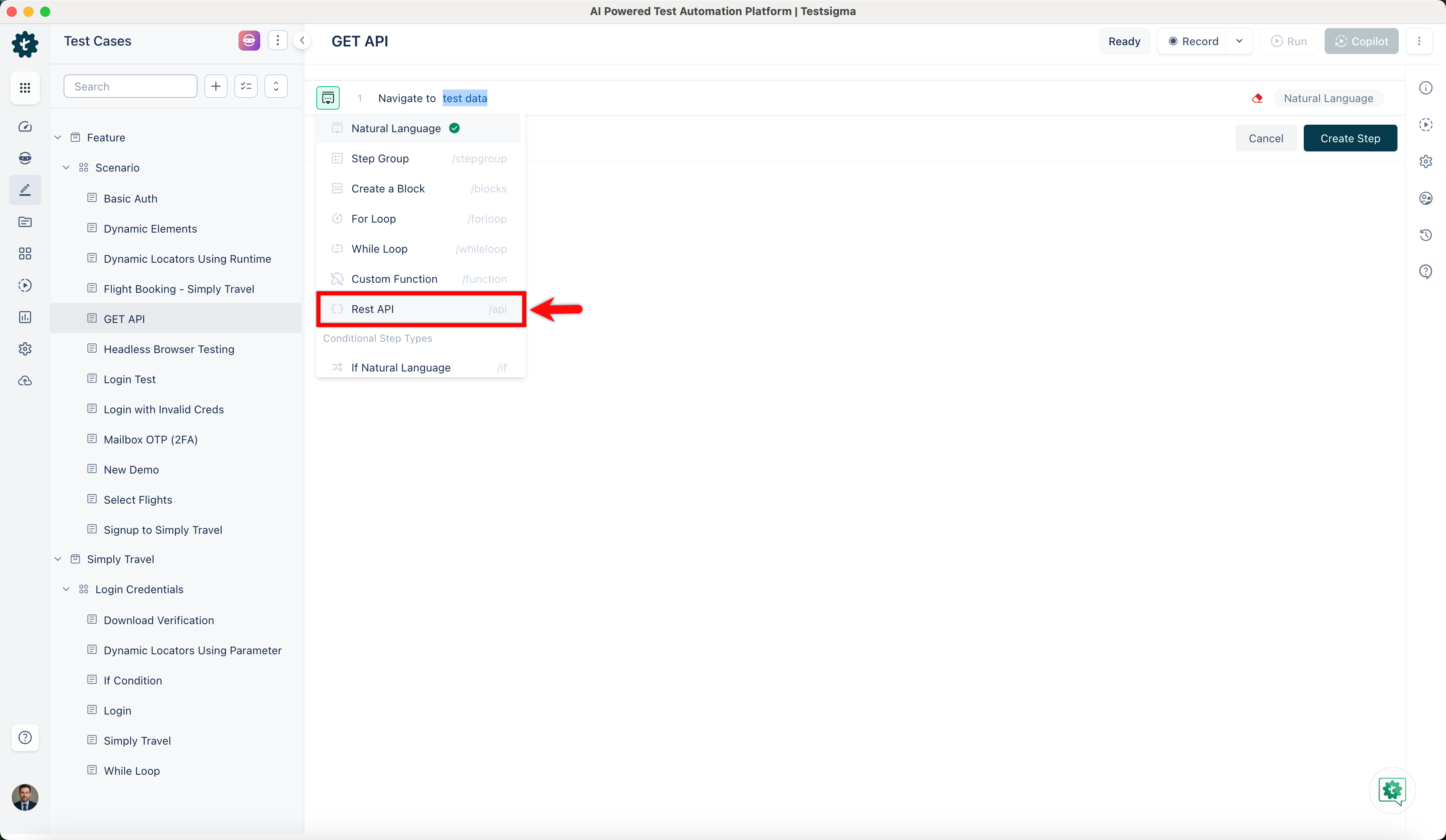The image size is (1446, 840).
Task: Select While Loop step type
Action: [x=419, y=248]
